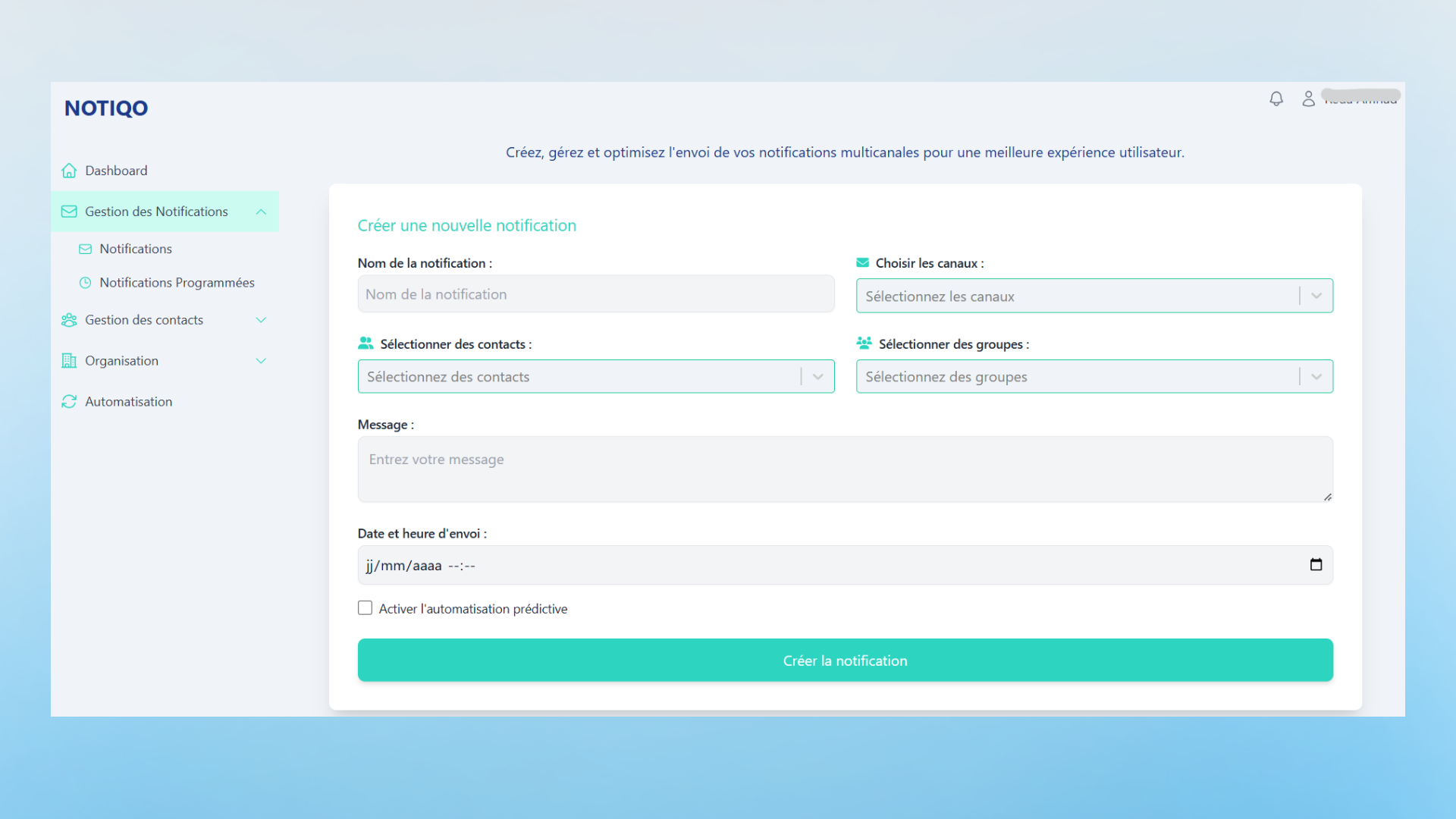Viewport: 1456px width, 819px height.
Task: Click the Sélectionnez des groupes combo box
Action: 1094,377
